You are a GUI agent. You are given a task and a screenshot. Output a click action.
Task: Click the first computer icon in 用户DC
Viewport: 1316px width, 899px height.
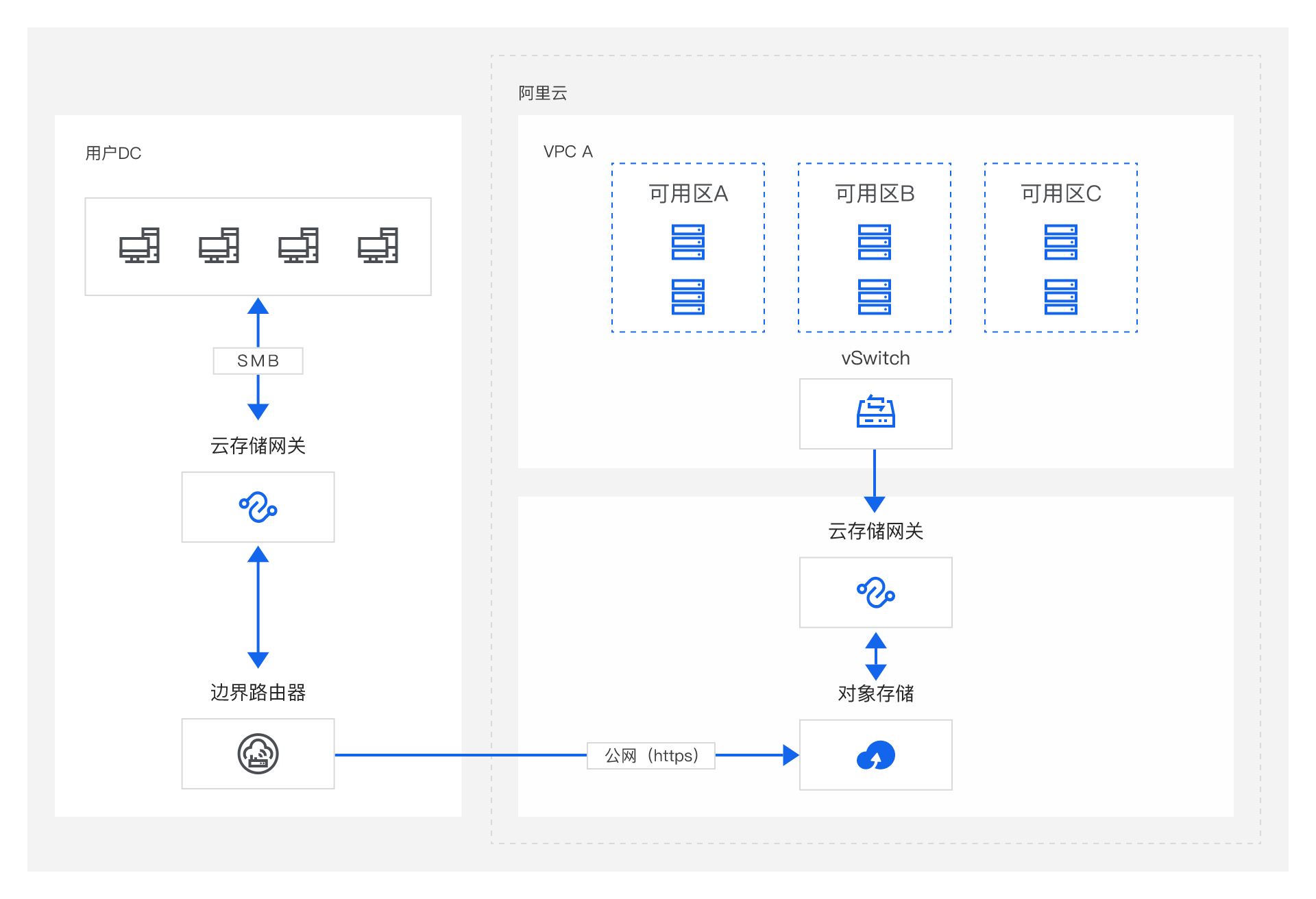point(140,245)
